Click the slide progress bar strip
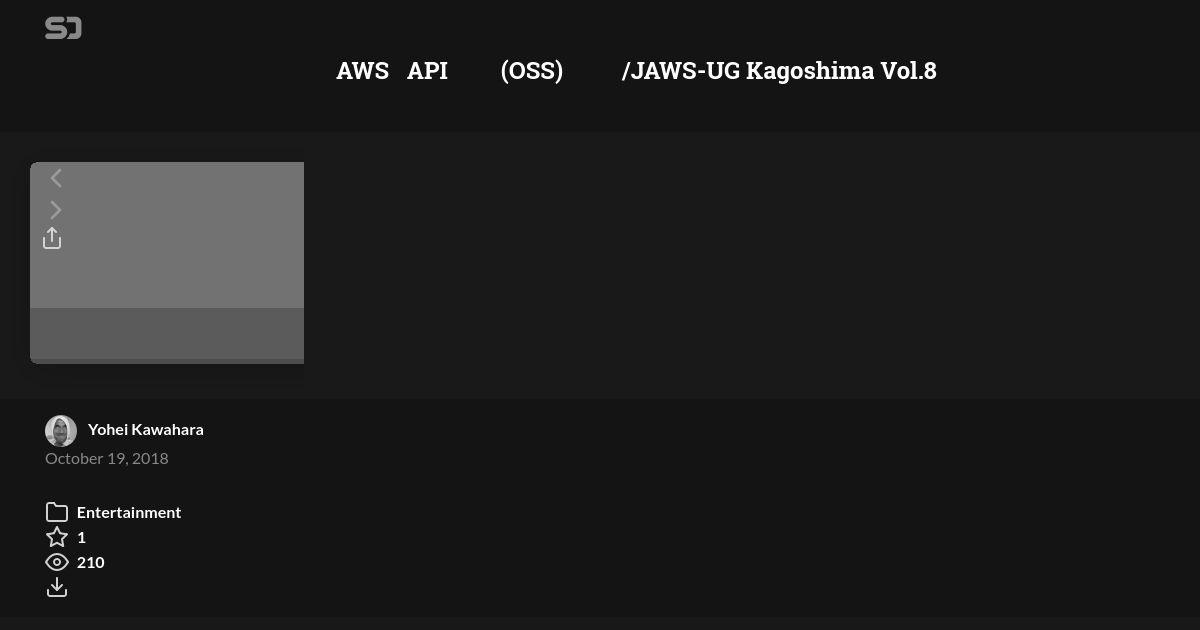The width and height of the screenshot is (1200, 630). (x=167, y=361)
